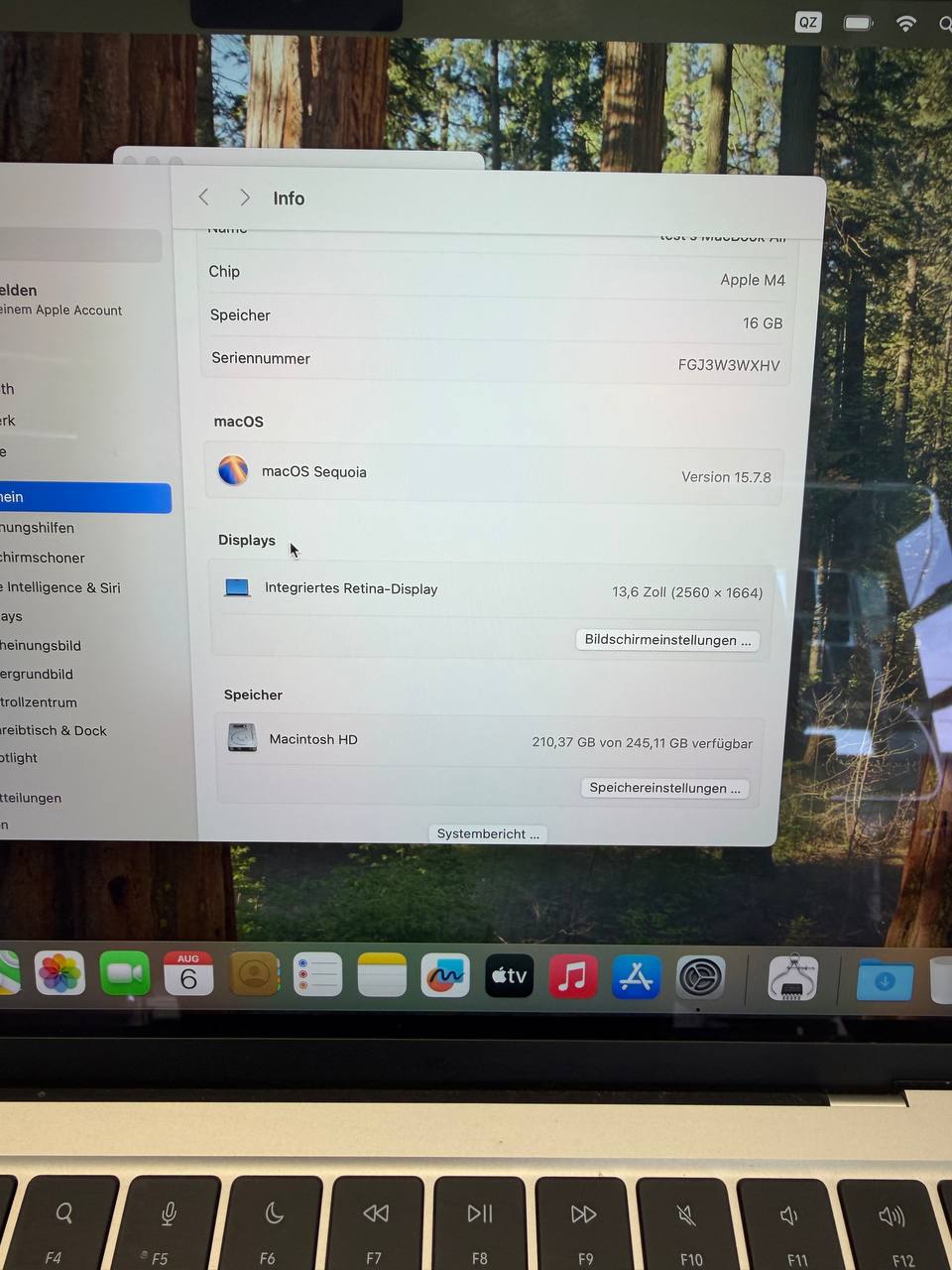Image resolution: width=952 pixels, height=1270 pixels.
Task: Click the macOS Sequoia label
Action: [x=314, y=471]
